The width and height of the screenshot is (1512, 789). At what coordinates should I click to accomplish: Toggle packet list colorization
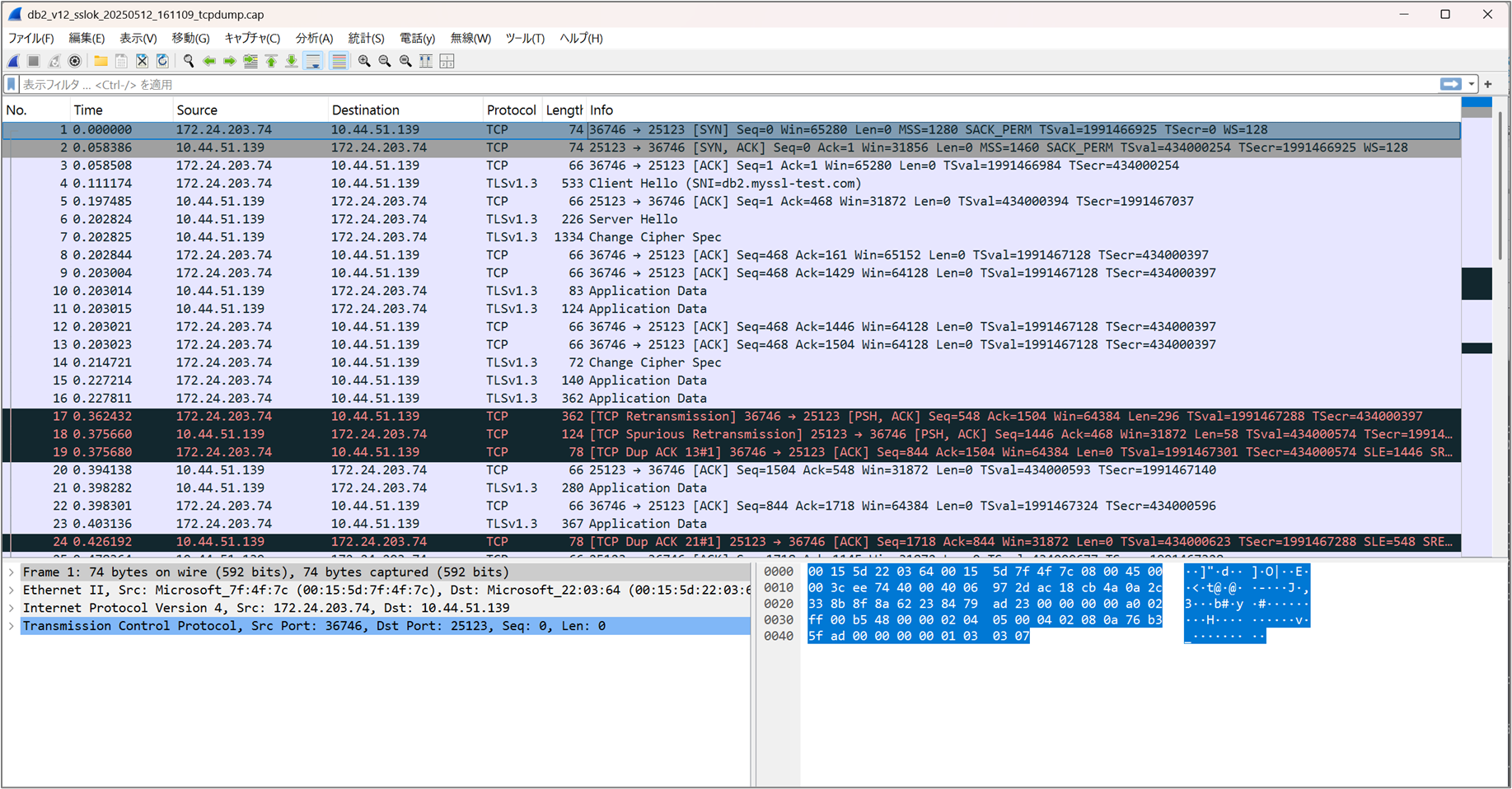click(x=339, y=60)
